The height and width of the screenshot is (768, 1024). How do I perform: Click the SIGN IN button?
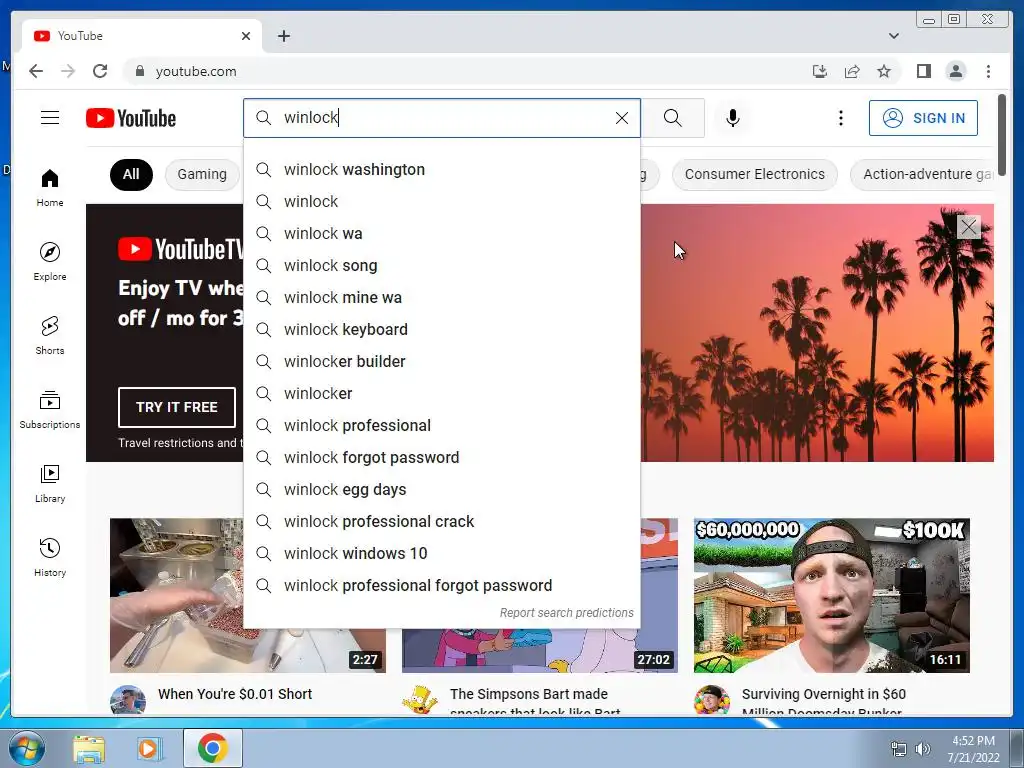pos(923,118)
